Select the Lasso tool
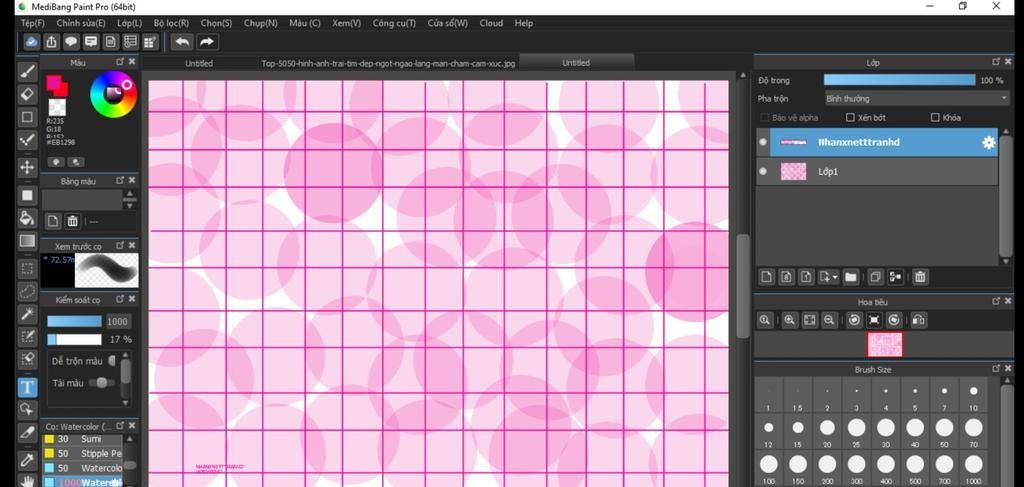 27,291
